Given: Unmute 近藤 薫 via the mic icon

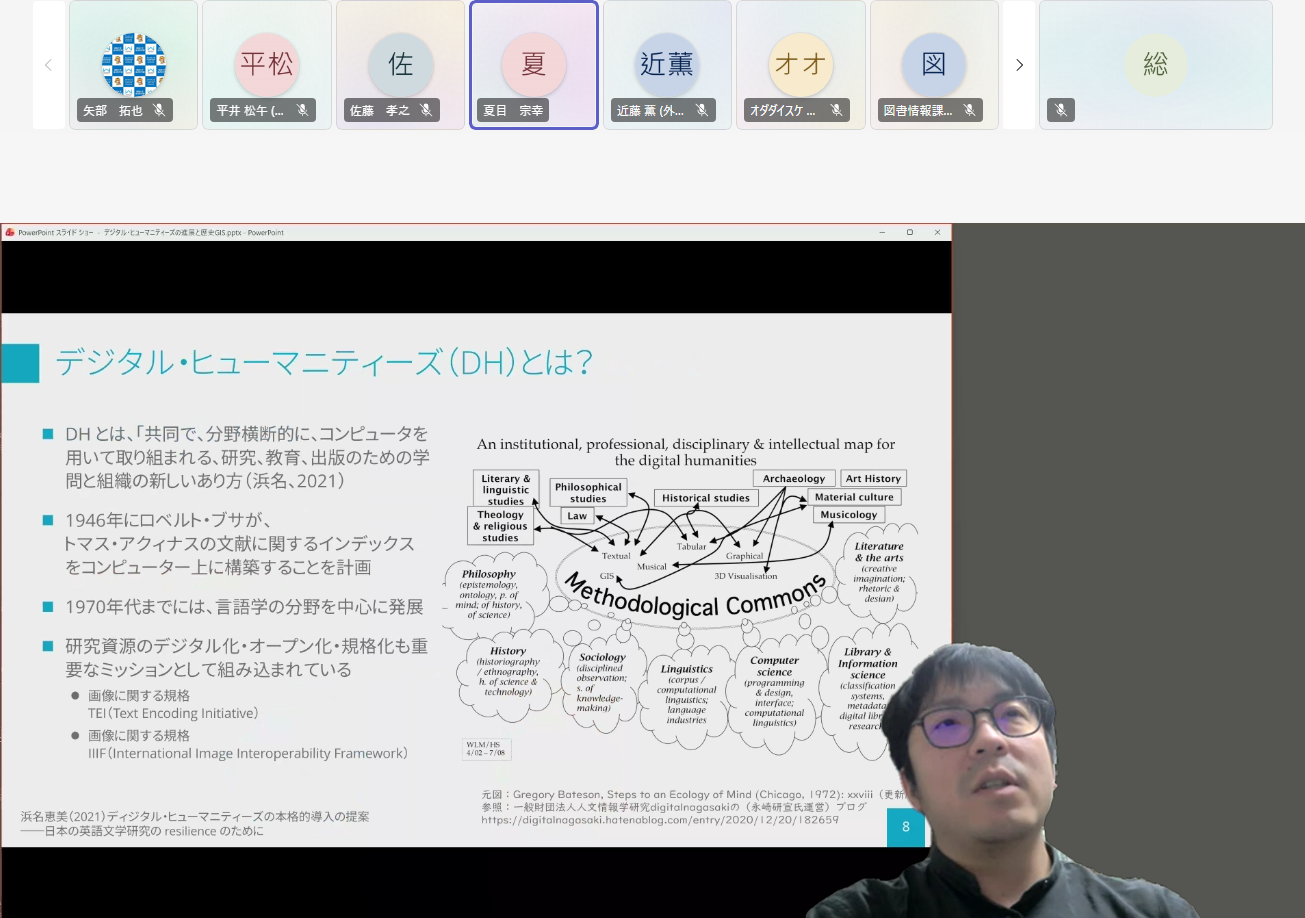Looking at the screenshot, I should tap(702, 110).
